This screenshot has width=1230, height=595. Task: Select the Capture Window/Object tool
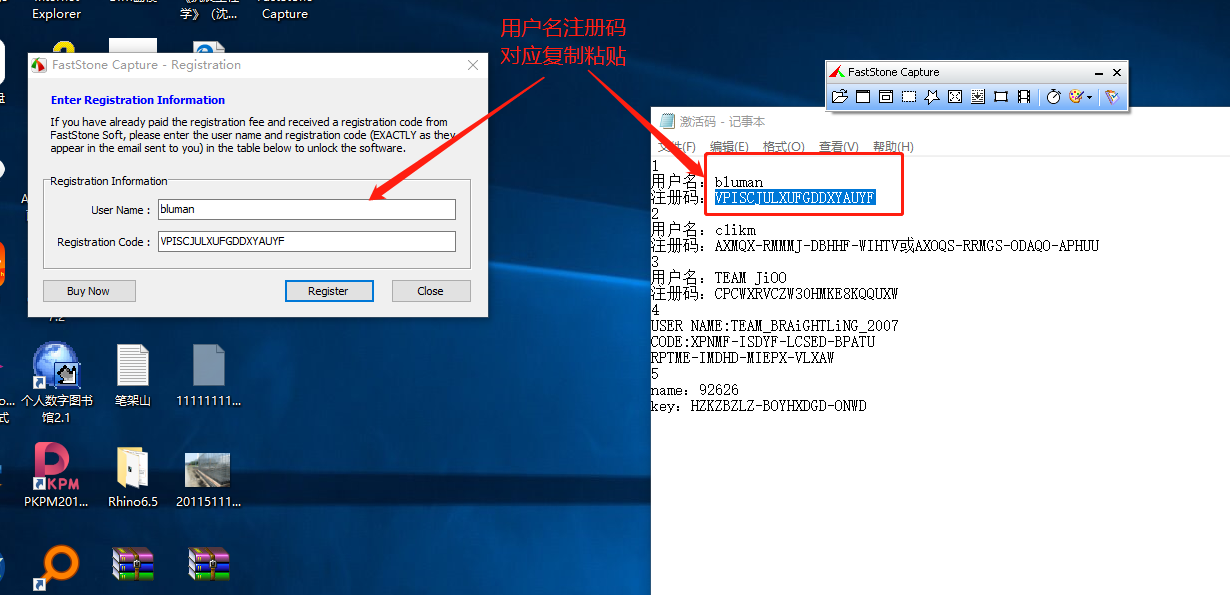(885, 96)
